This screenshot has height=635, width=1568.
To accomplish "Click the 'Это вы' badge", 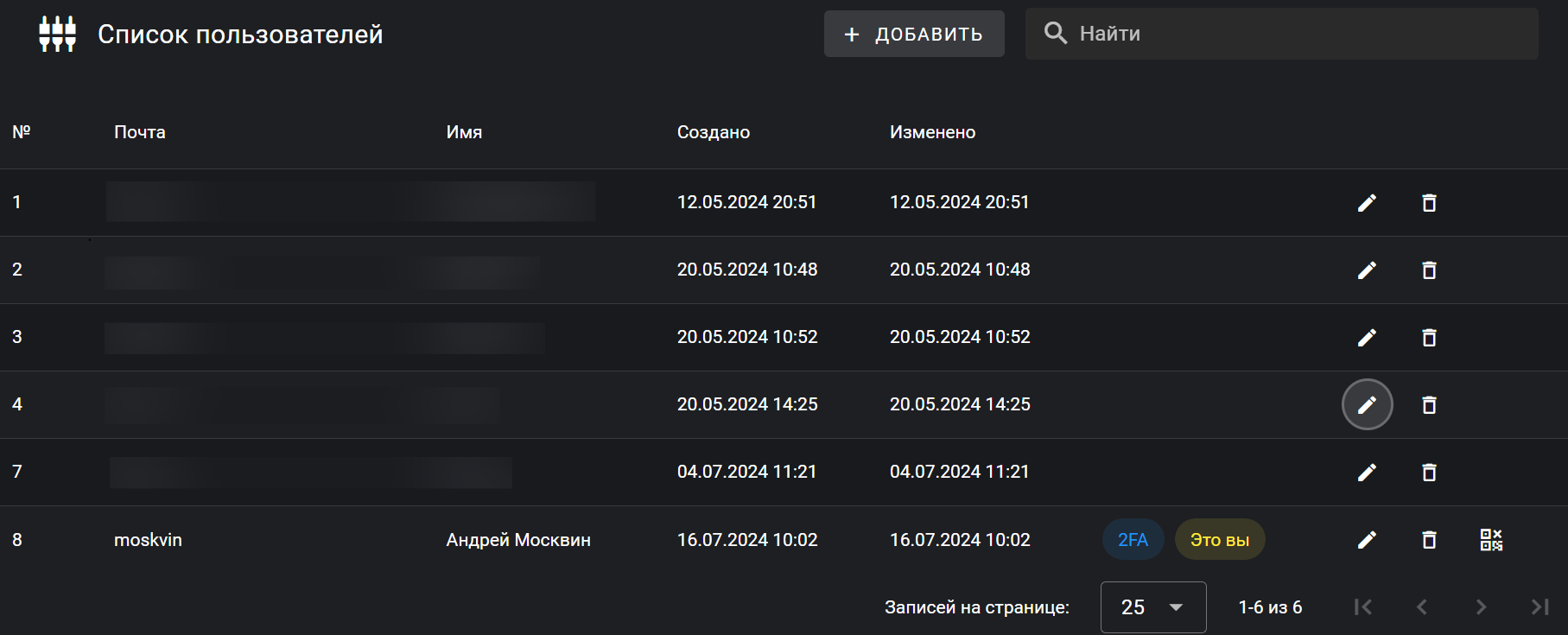I will pyautogui.click(x=1219, y=540).
